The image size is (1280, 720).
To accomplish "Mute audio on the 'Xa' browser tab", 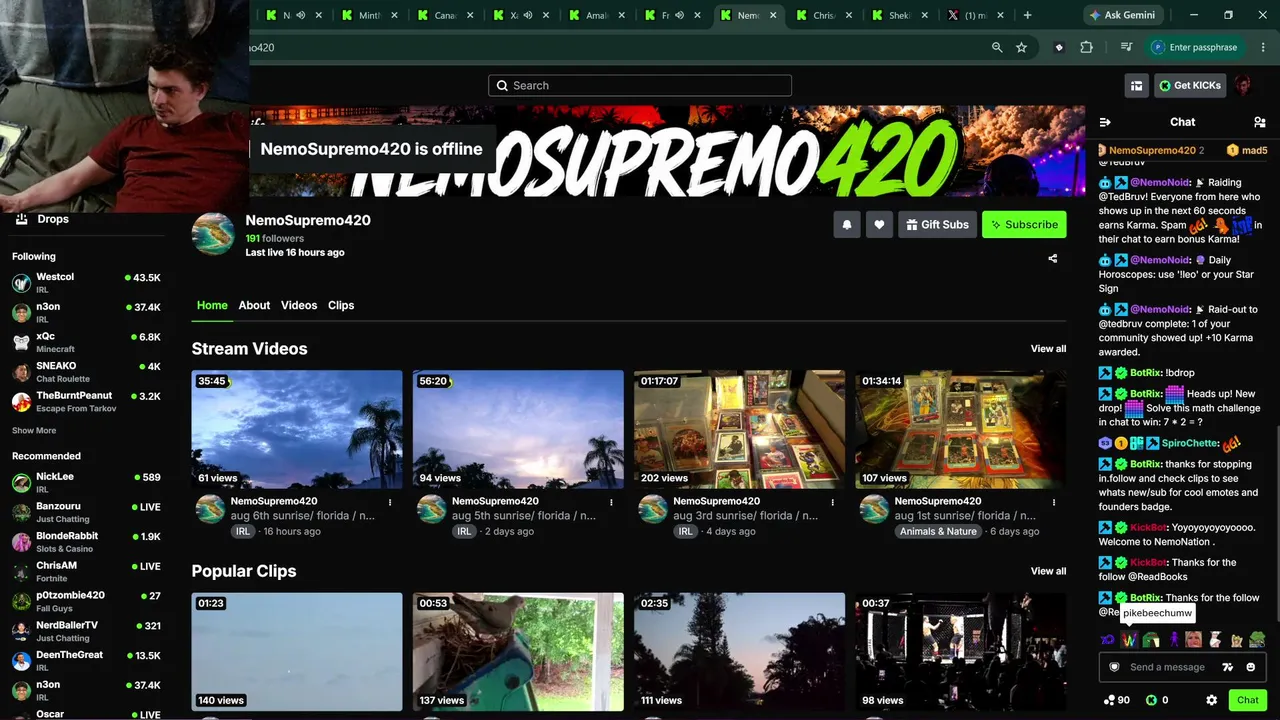I will coord(528,15).
